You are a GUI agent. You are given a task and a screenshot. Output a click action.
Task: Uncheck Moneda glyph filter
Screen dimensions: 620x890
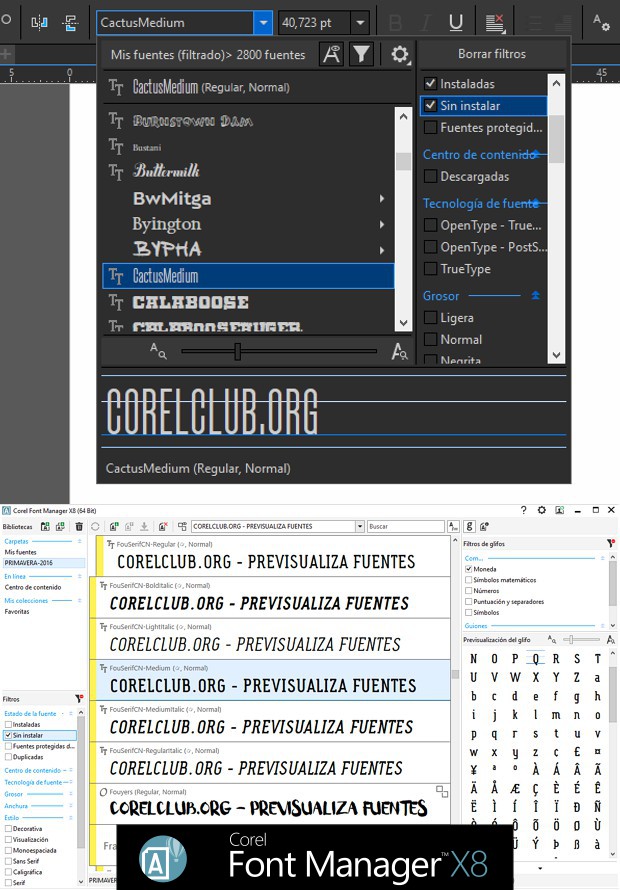click(468, 569)
